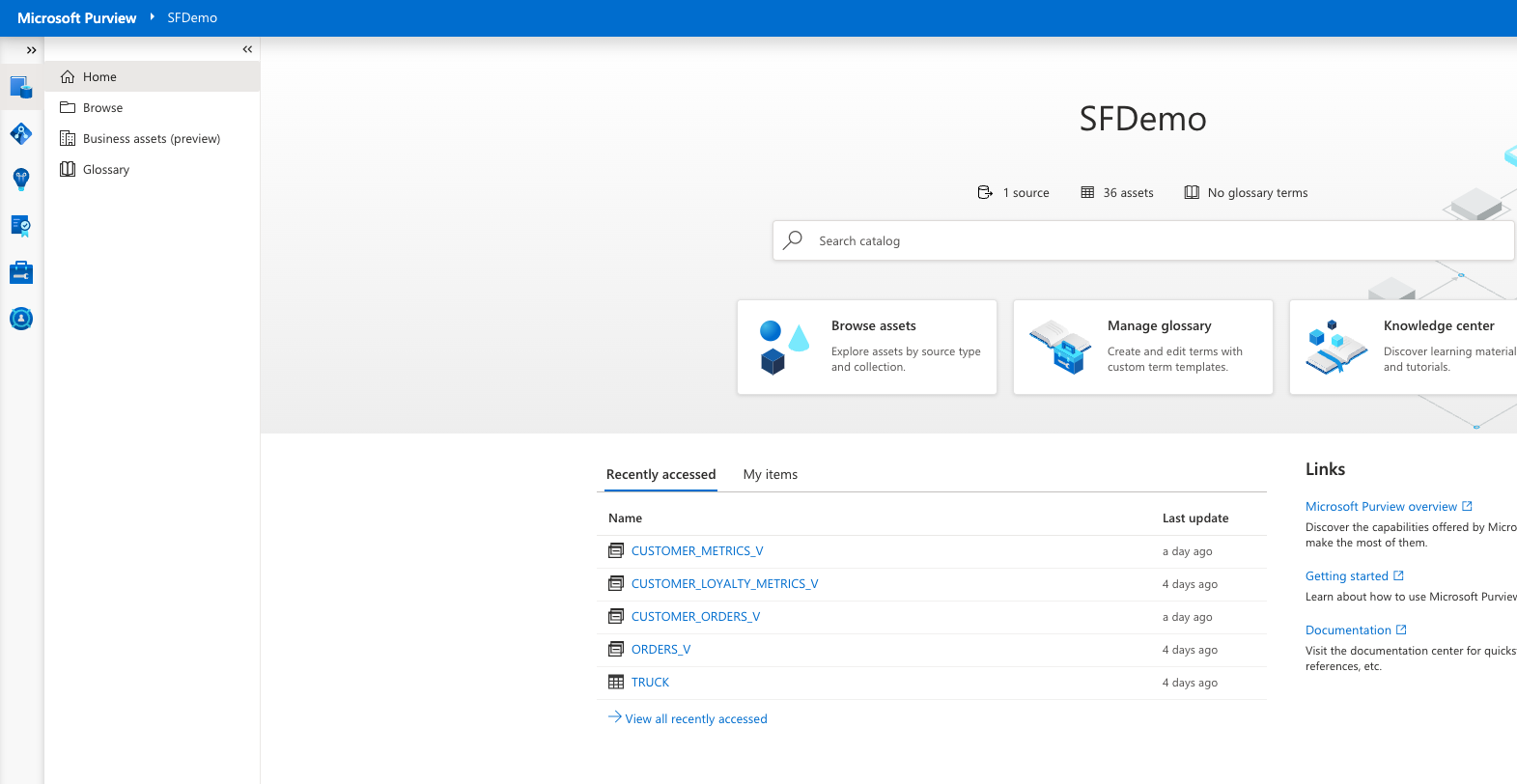Click the Browse assets card
The image size is (1517, 784).
tap(866, 347)
